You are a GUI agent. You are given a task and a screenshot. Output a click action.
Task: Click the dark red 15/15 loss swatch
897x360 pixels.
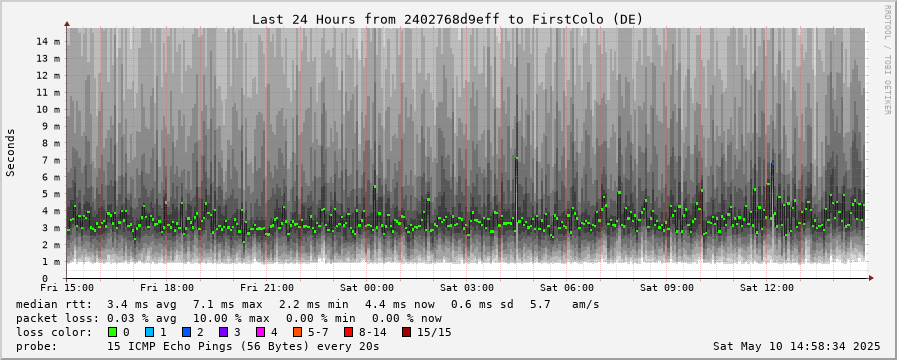pos(406,332)
